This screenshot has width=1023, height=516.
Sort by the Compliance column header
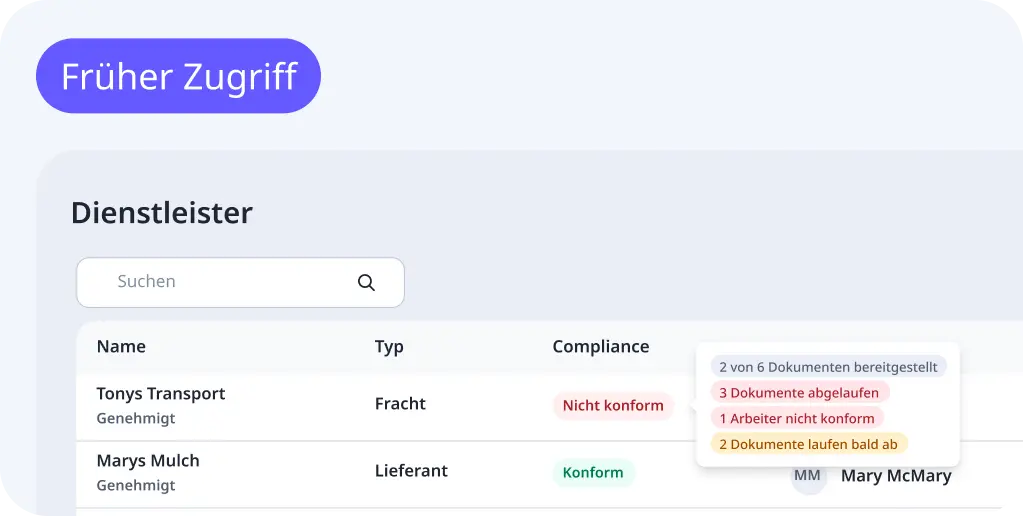click(x=600, y=347)
